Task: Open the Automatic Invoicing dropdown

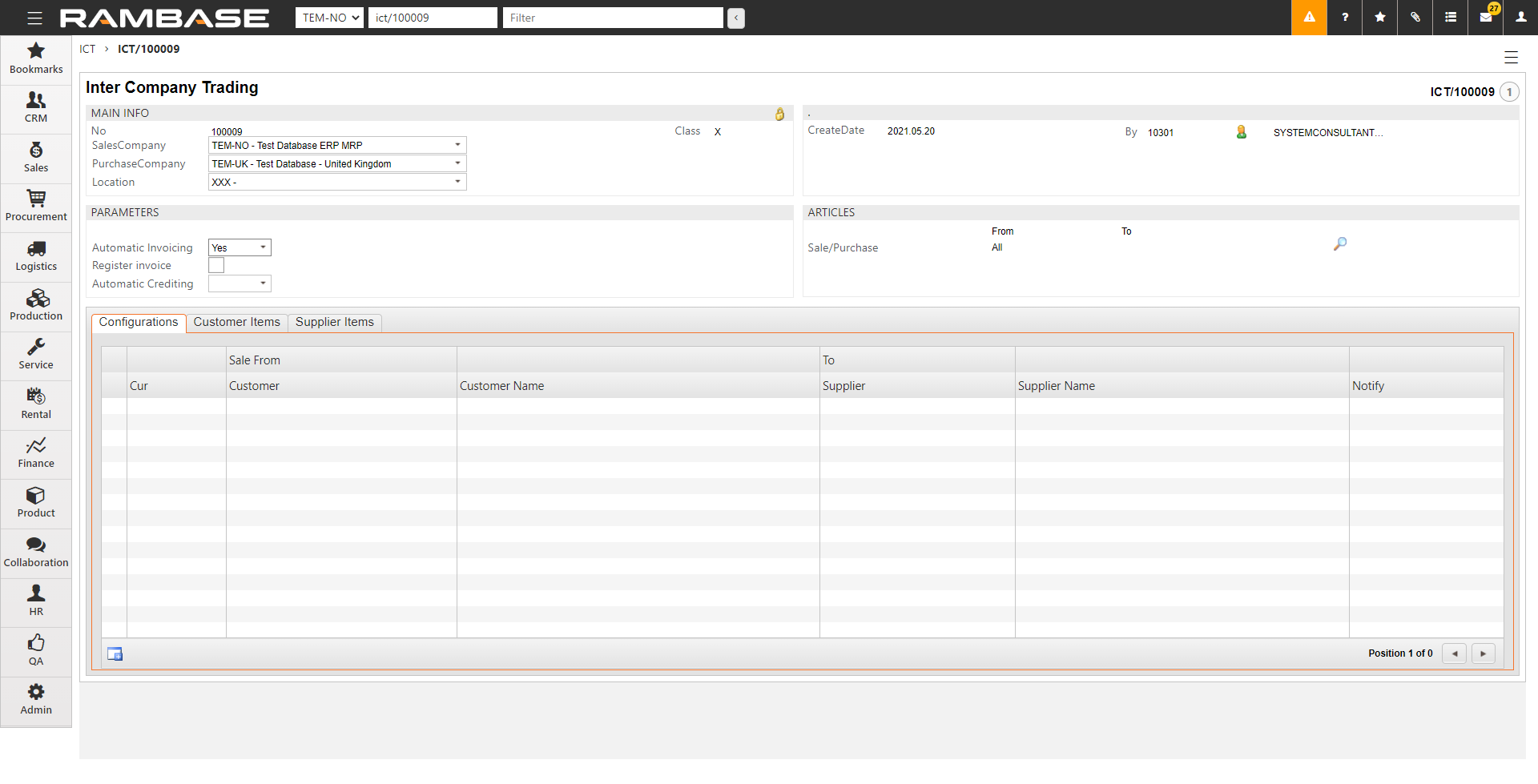Action: point(263,247)
